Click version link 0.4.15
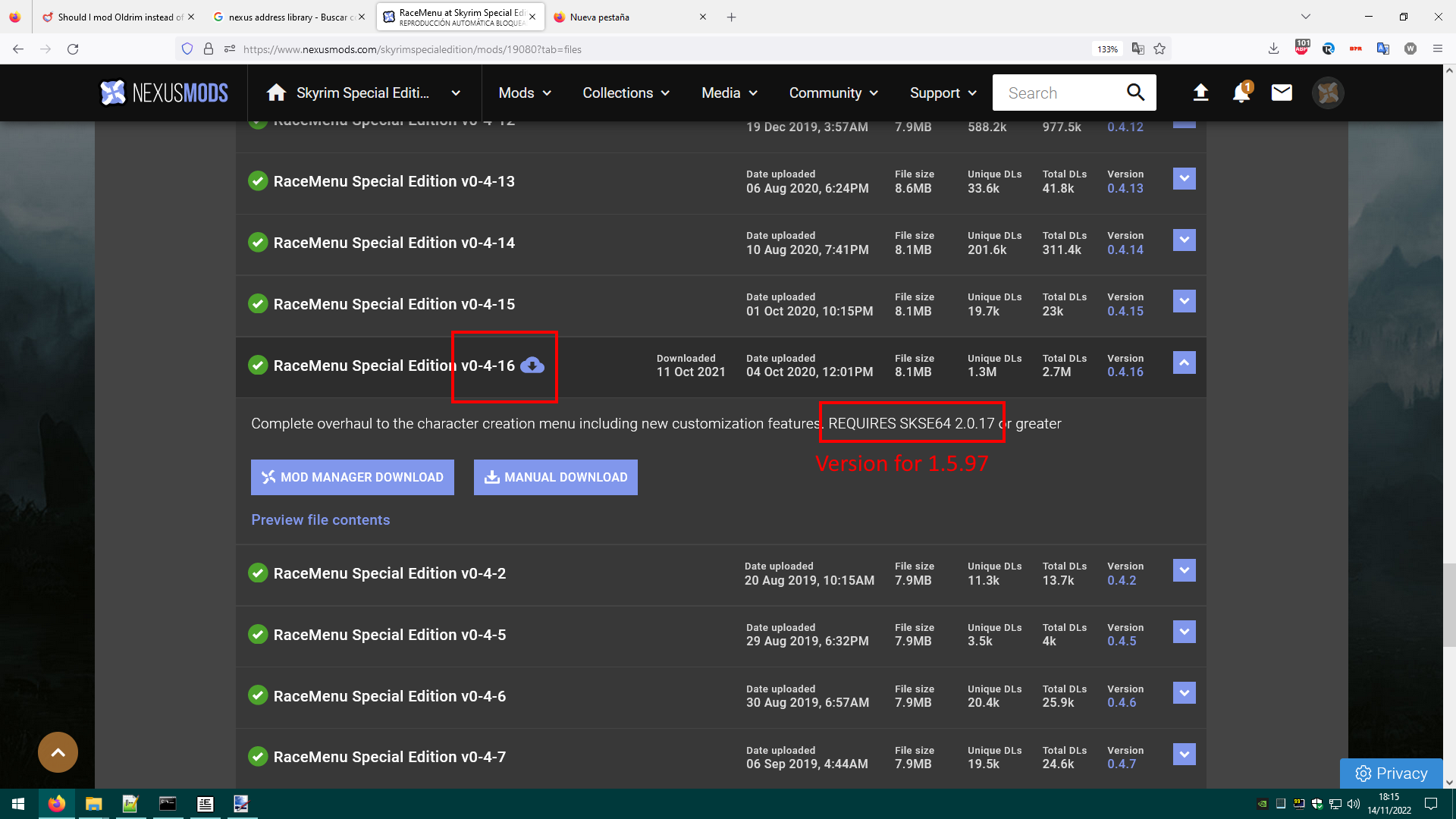The image size is (1456, 819). (x=1125, y=312)
